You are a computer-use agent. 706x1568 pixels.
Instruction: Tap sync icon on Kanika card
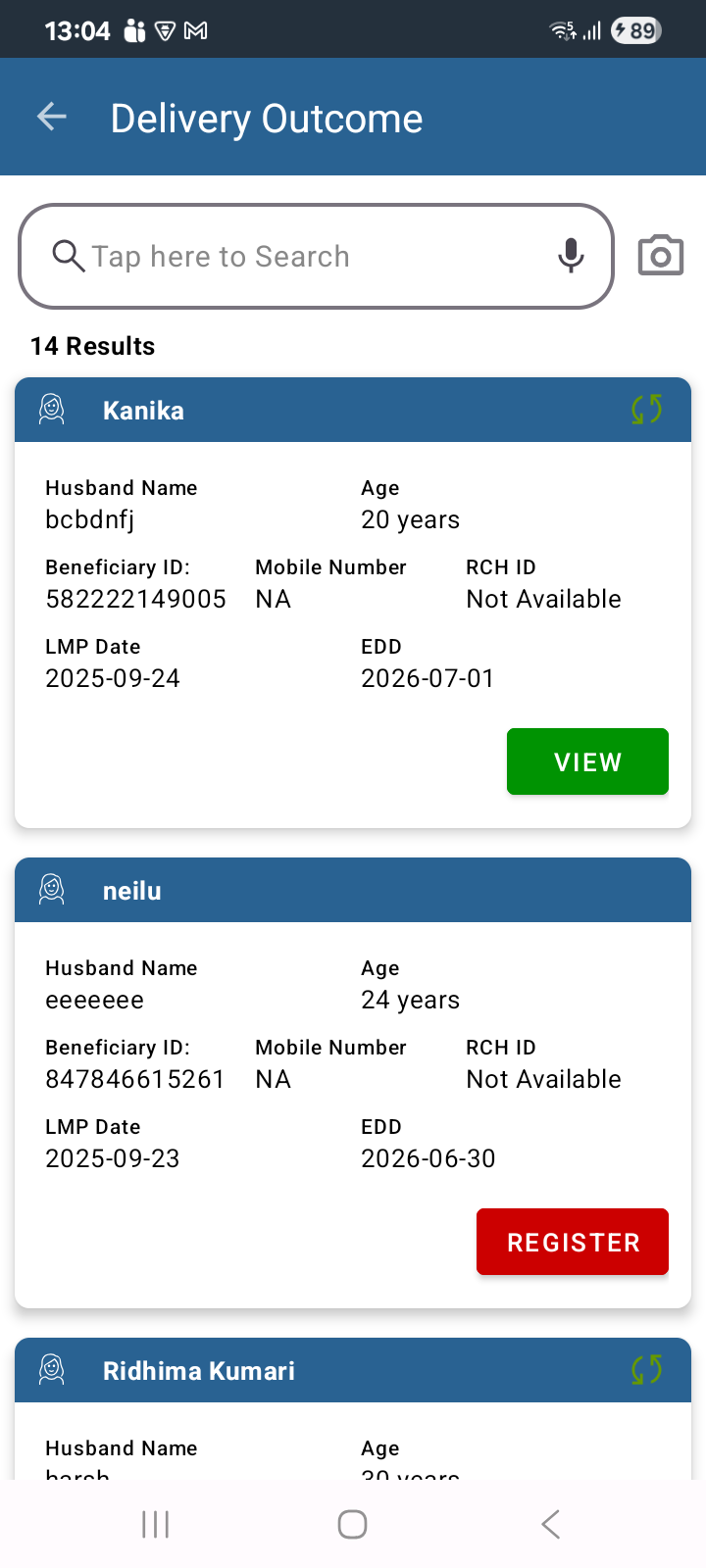click(x=647, y=410)
